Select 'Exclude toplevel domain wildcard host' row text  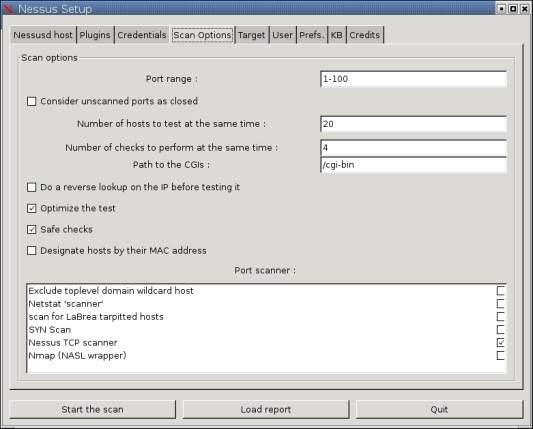pyautogui.click(x=111, y=291)
